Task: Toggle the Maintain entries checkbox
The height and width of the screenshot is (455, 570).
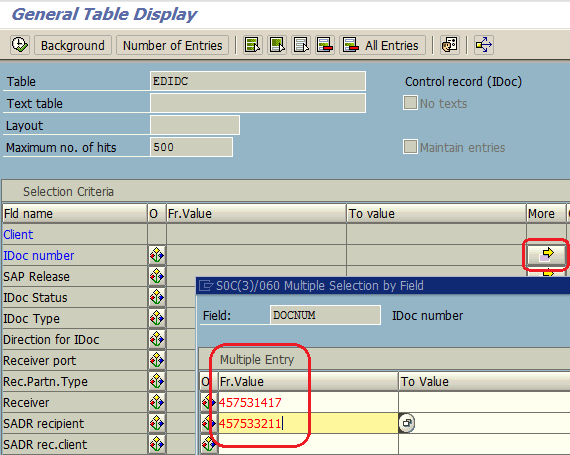Action: pos(410,147)
